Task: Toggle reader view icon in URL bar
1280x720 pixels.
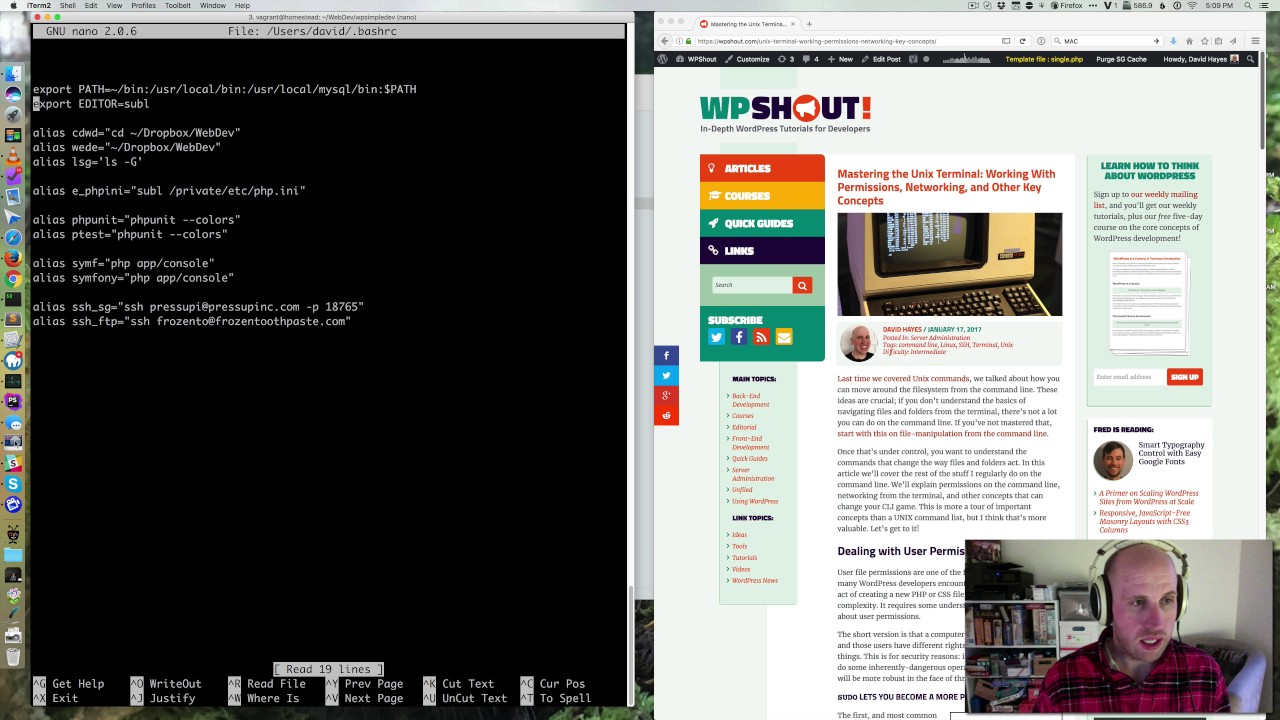Action: [x=1006, y=41]
